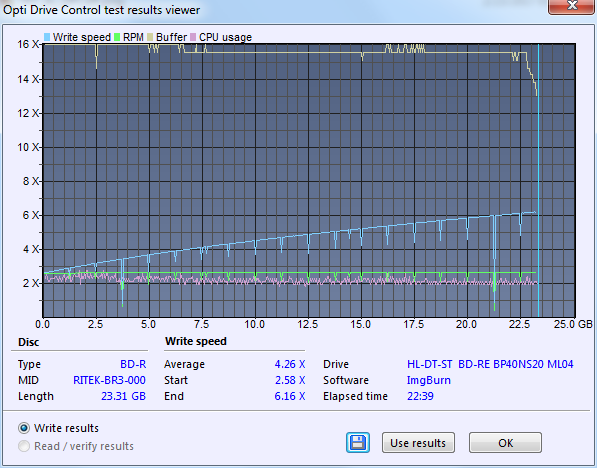Click the Start speed value 2.58 X
Viewport: 597px width, 468px height.
[290, 380]
